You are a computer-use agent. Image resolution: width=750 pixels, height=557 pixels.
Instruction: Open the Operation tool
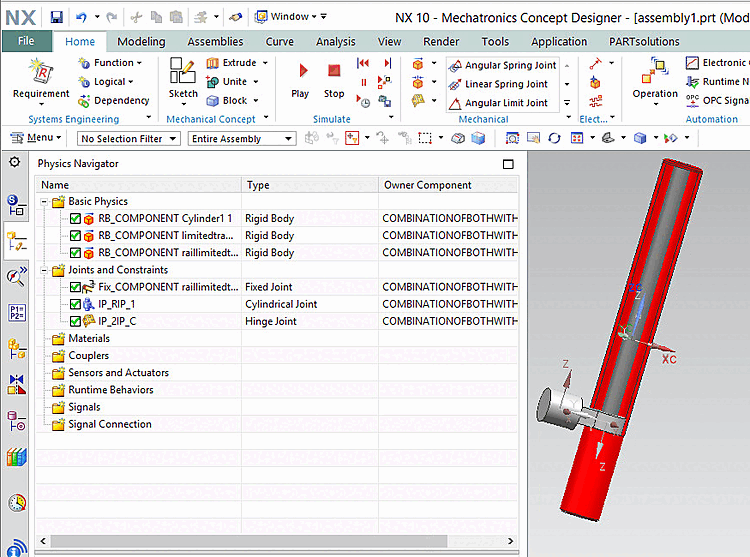click(x=655, y=70)
